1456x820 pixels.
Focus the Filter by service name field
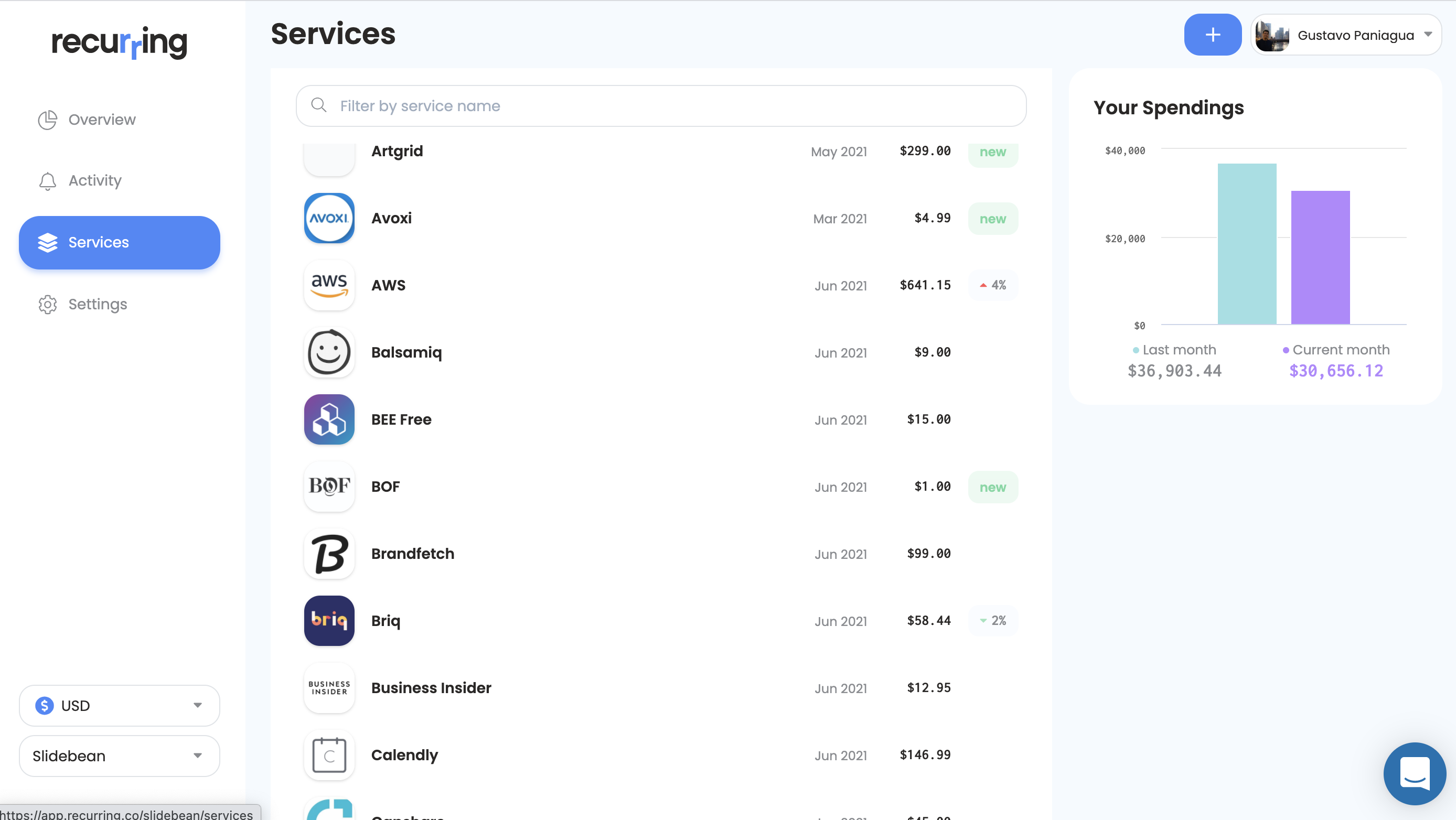click(661, 106)
